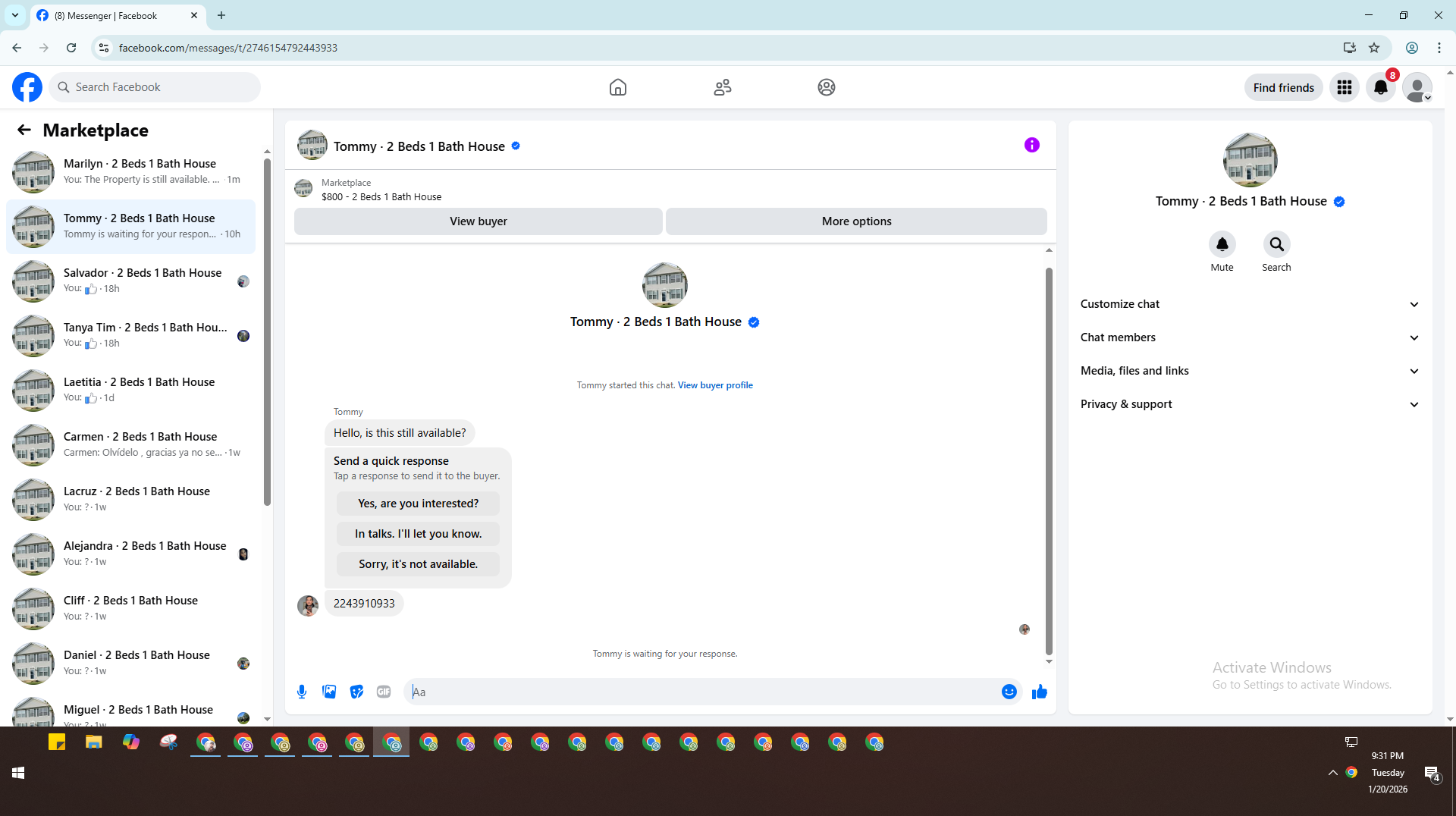Open the tab search dropdown arrow
The height and width of the screenshot is (816, 1456).
tap(15, 15)
